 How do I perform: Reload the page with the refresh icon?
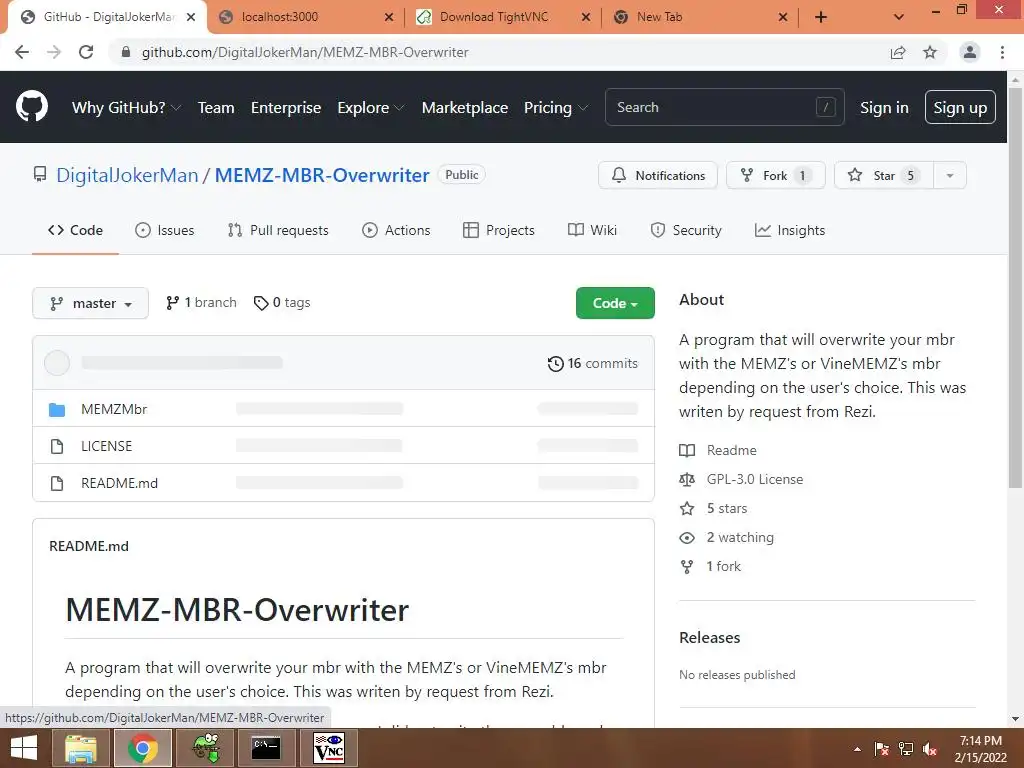pos(86,52)
